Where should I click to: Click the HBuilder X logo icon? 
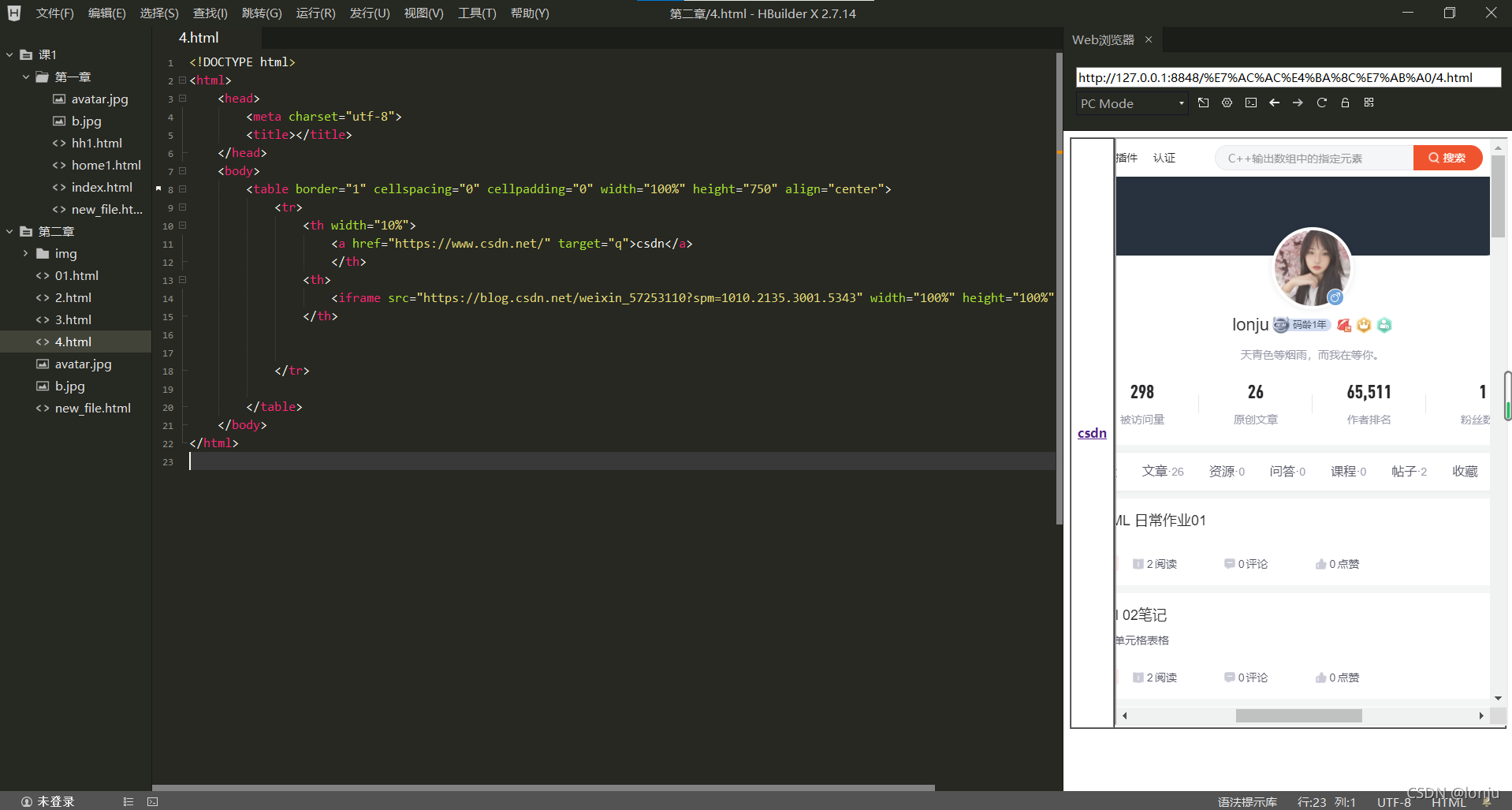13,13
